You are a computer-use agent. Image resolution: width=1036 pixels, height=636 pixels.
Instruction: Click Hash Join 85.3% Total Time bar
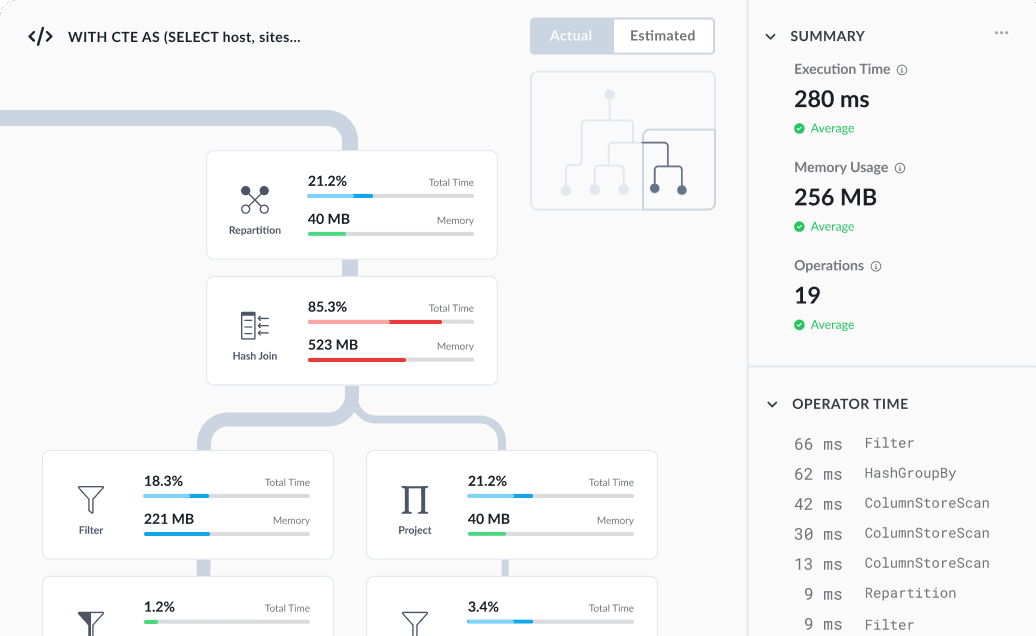[390, 322]
